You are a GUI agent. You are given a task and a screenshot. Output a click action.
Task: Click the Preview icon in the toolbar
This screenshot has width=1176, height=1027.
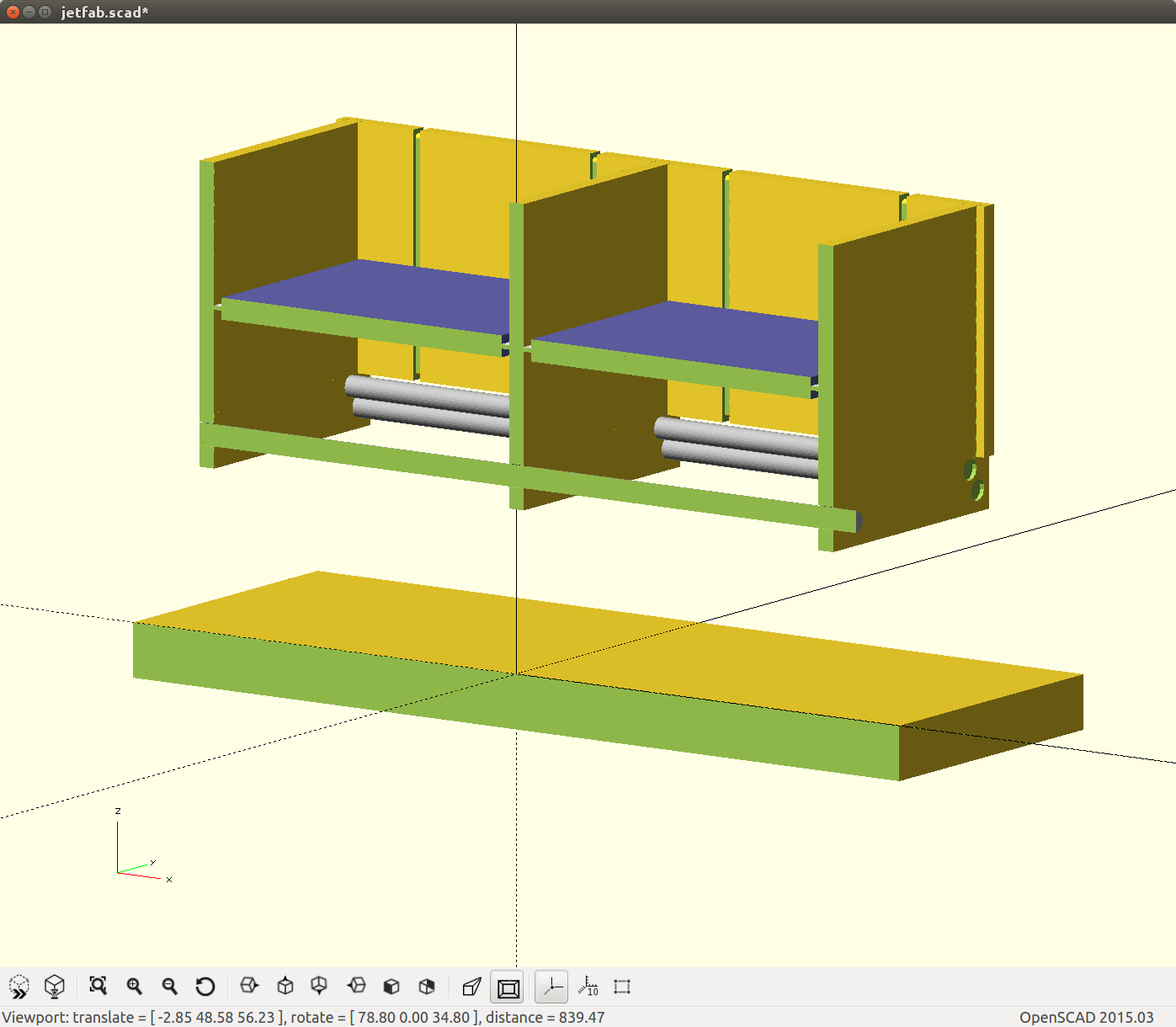pos(19,987)
